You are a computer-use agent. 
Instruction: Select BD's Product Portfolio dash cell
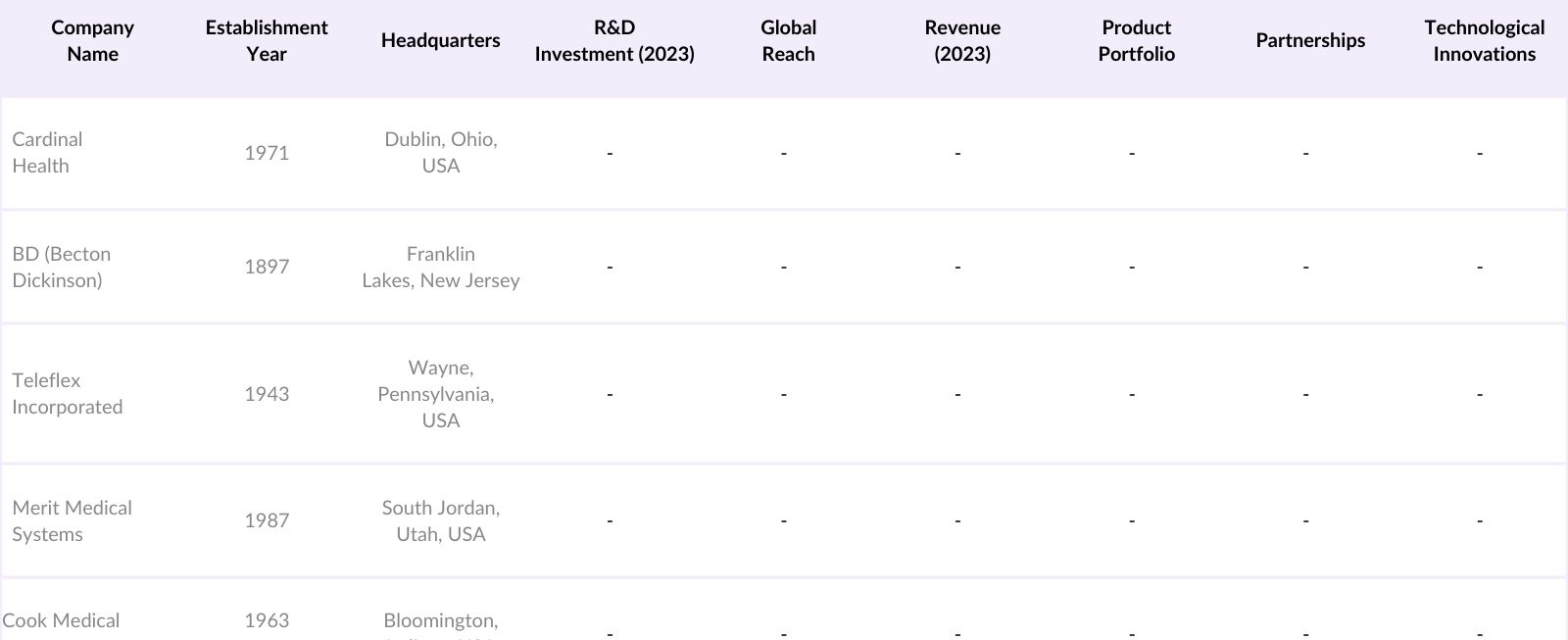(1132, 267)
